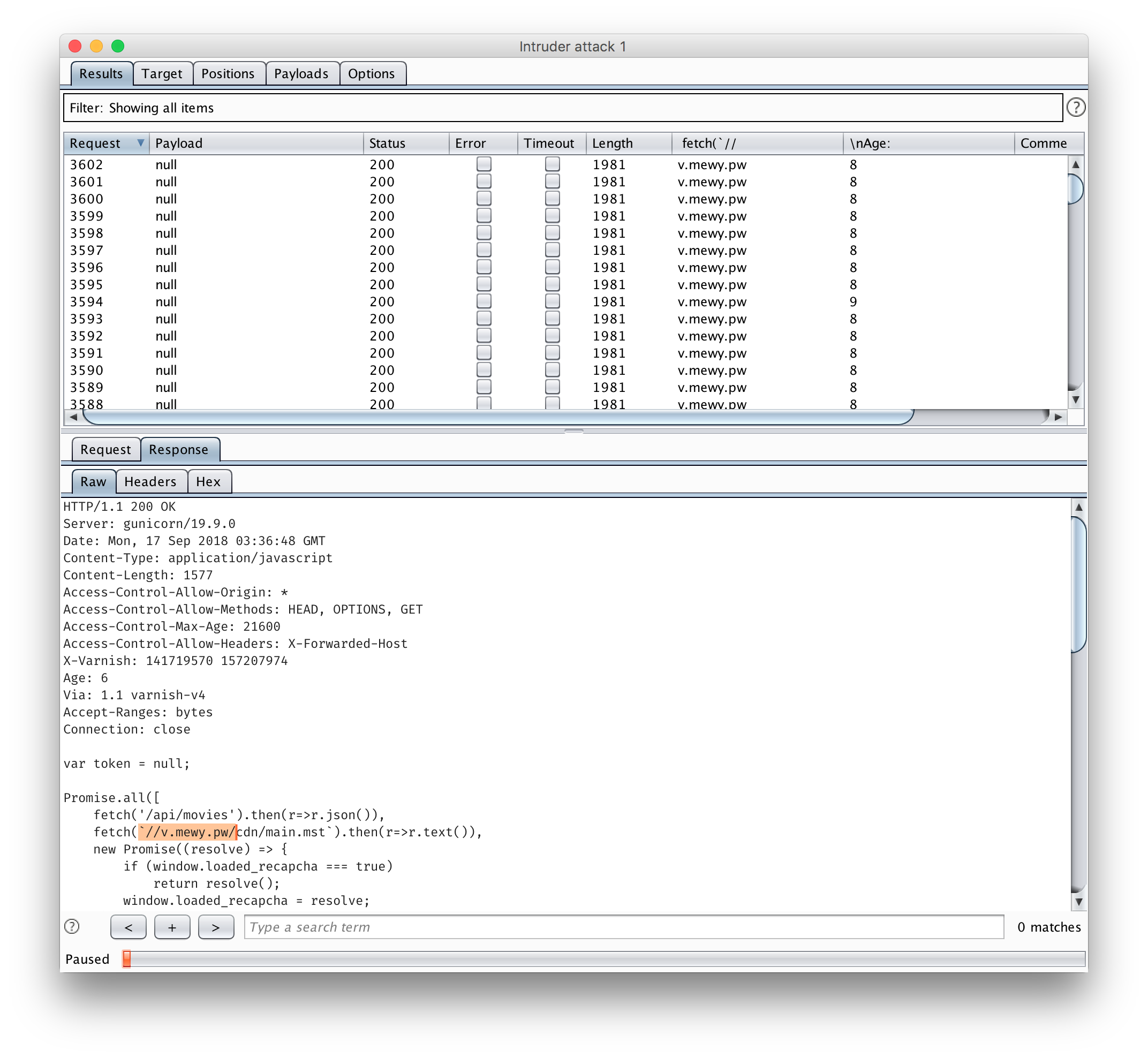
Task: Click the next match '>' button
Action: (216, 927)
